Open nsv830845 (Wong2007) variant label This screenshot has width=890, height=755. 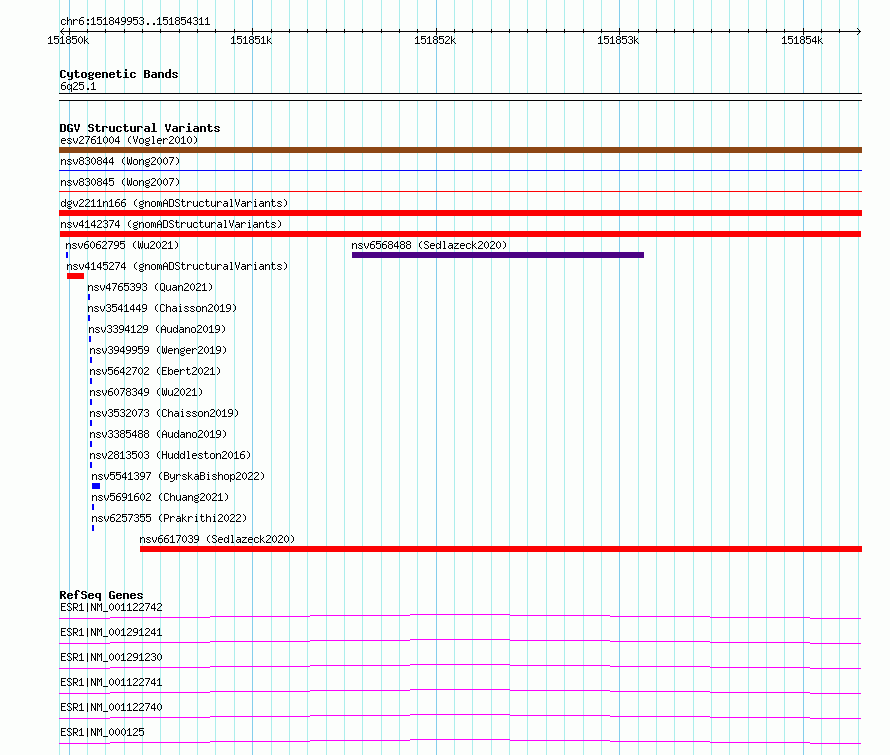120,182
